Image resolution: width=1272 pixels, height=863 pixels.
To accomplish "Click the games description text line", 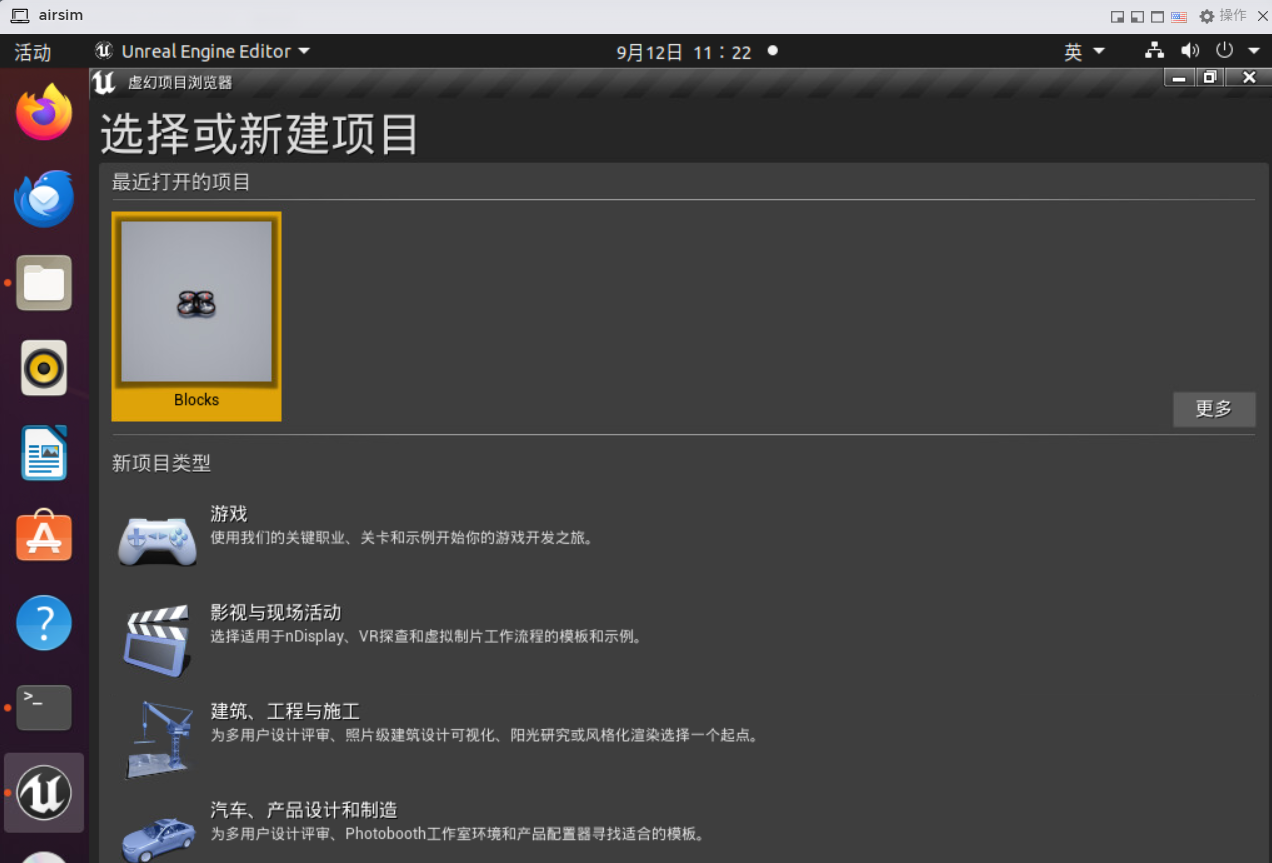I will pos(403,538).
